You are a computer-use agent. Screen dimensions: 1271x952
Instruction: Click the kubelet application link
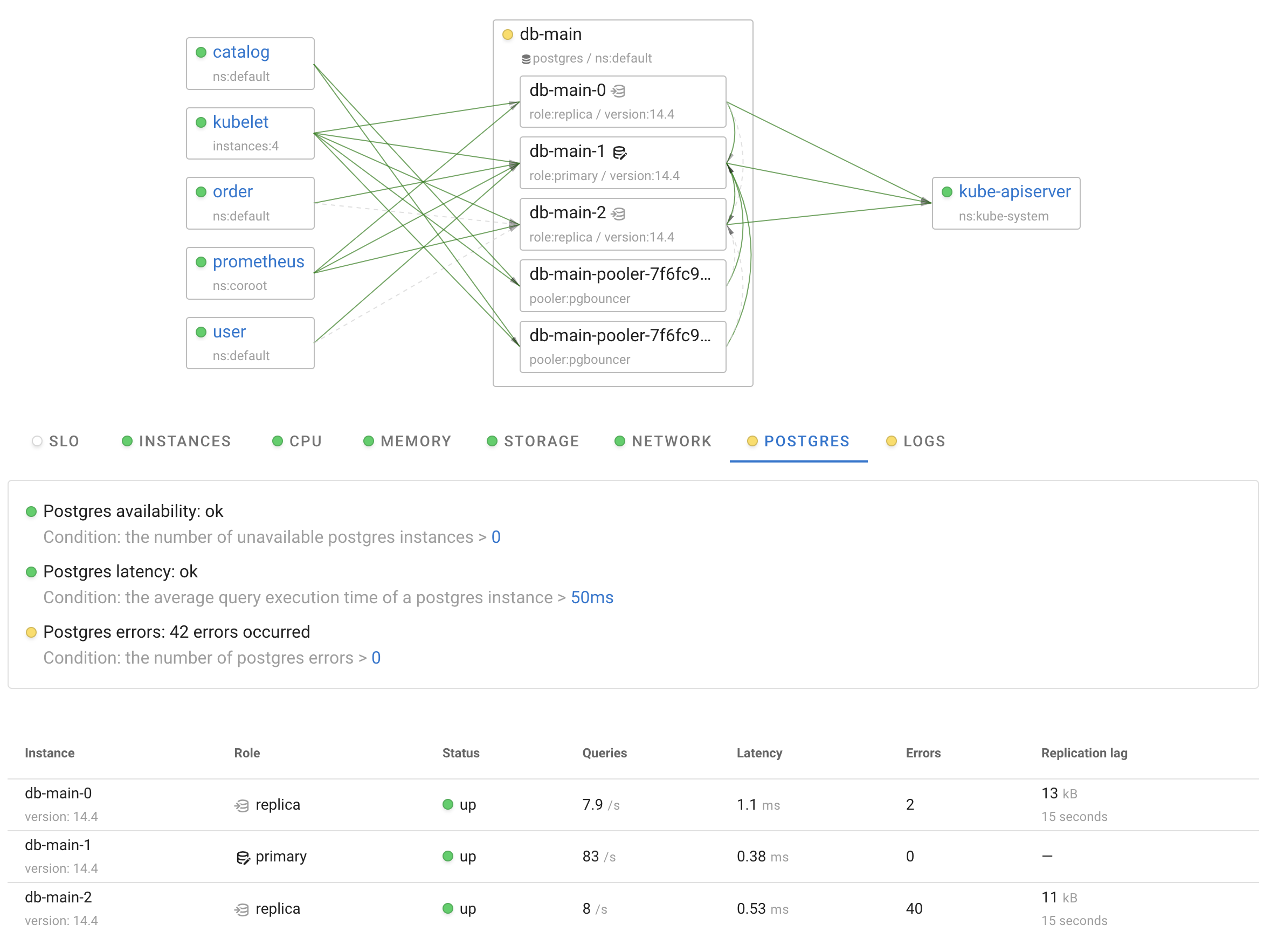[x=240, y=122]
